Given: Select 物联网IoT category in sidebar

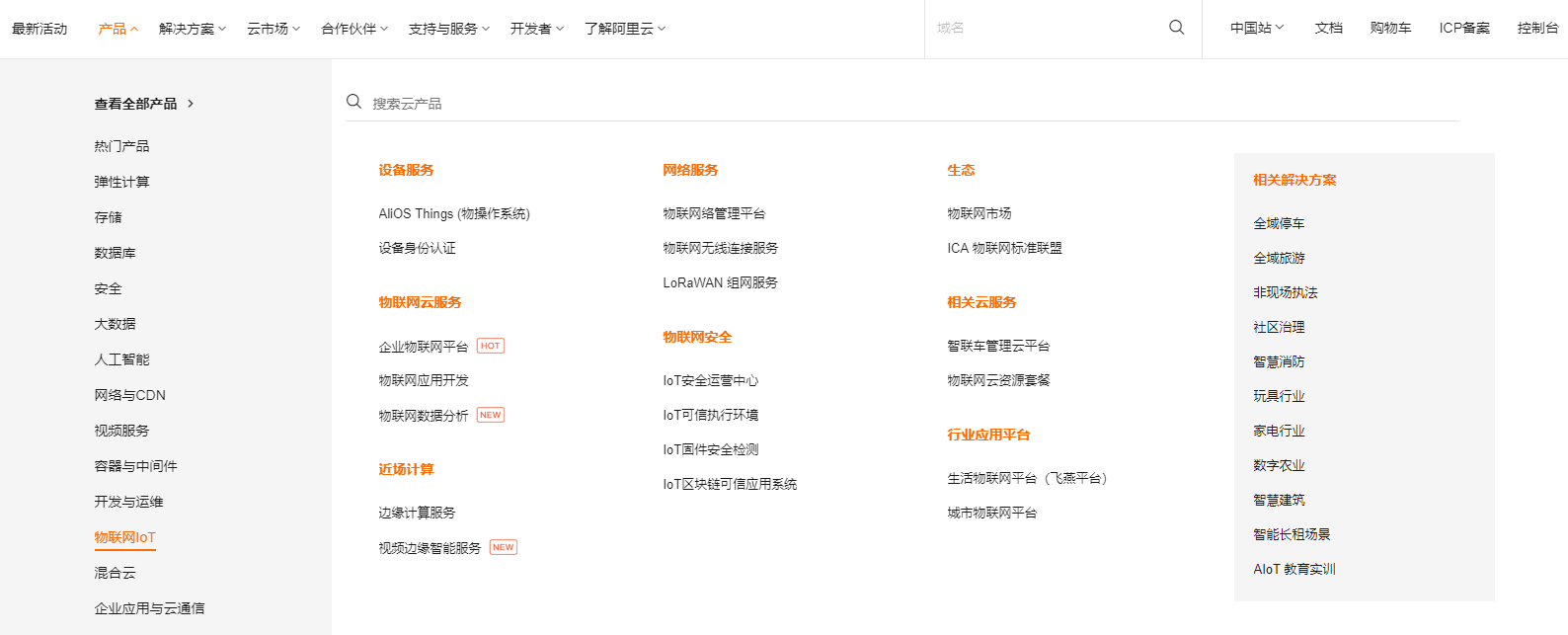Looking at the screenshot, I should click(x=125, y=537).
